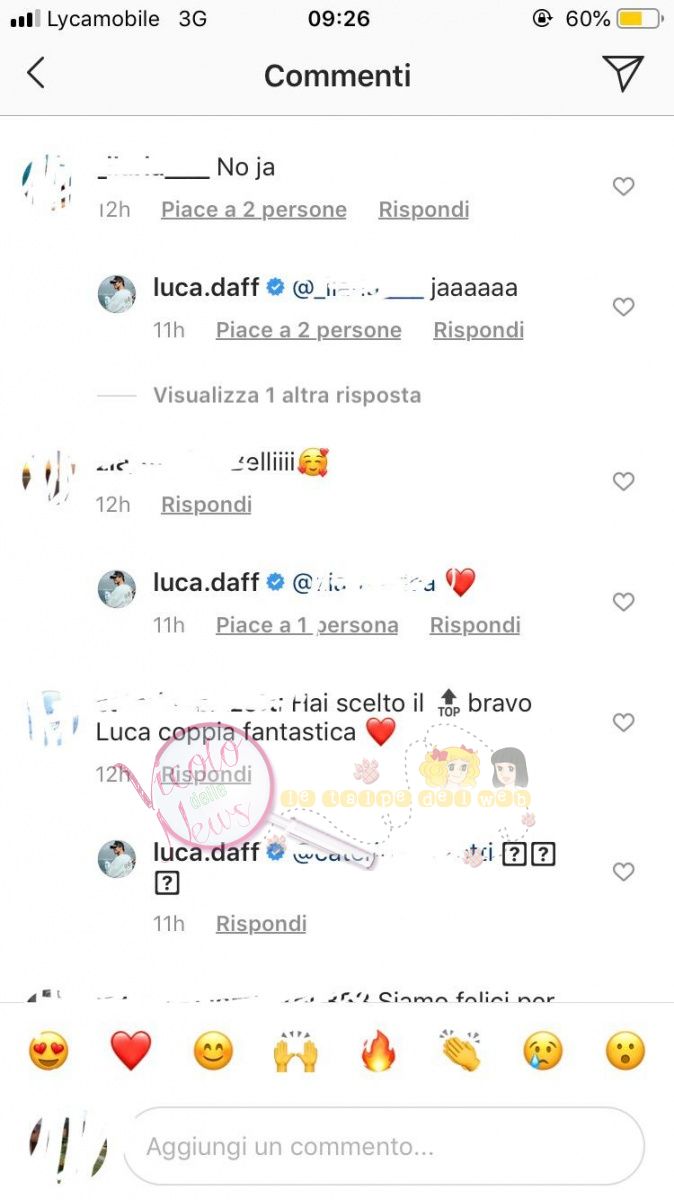
Task: Insert heart-eyes emoji from quick bar
Action: pyautogui.click(x=48, y=1051)
